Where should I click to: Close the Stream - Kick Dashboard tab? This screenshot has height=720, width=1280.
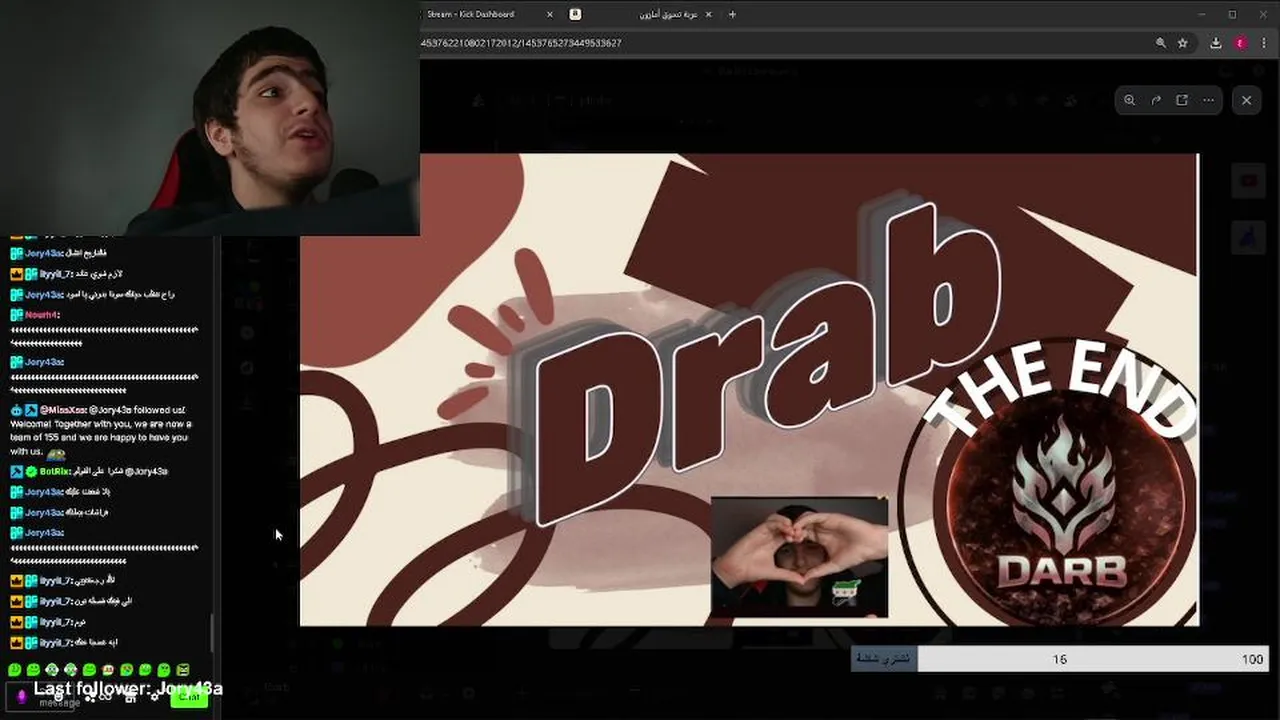point(550,14)
